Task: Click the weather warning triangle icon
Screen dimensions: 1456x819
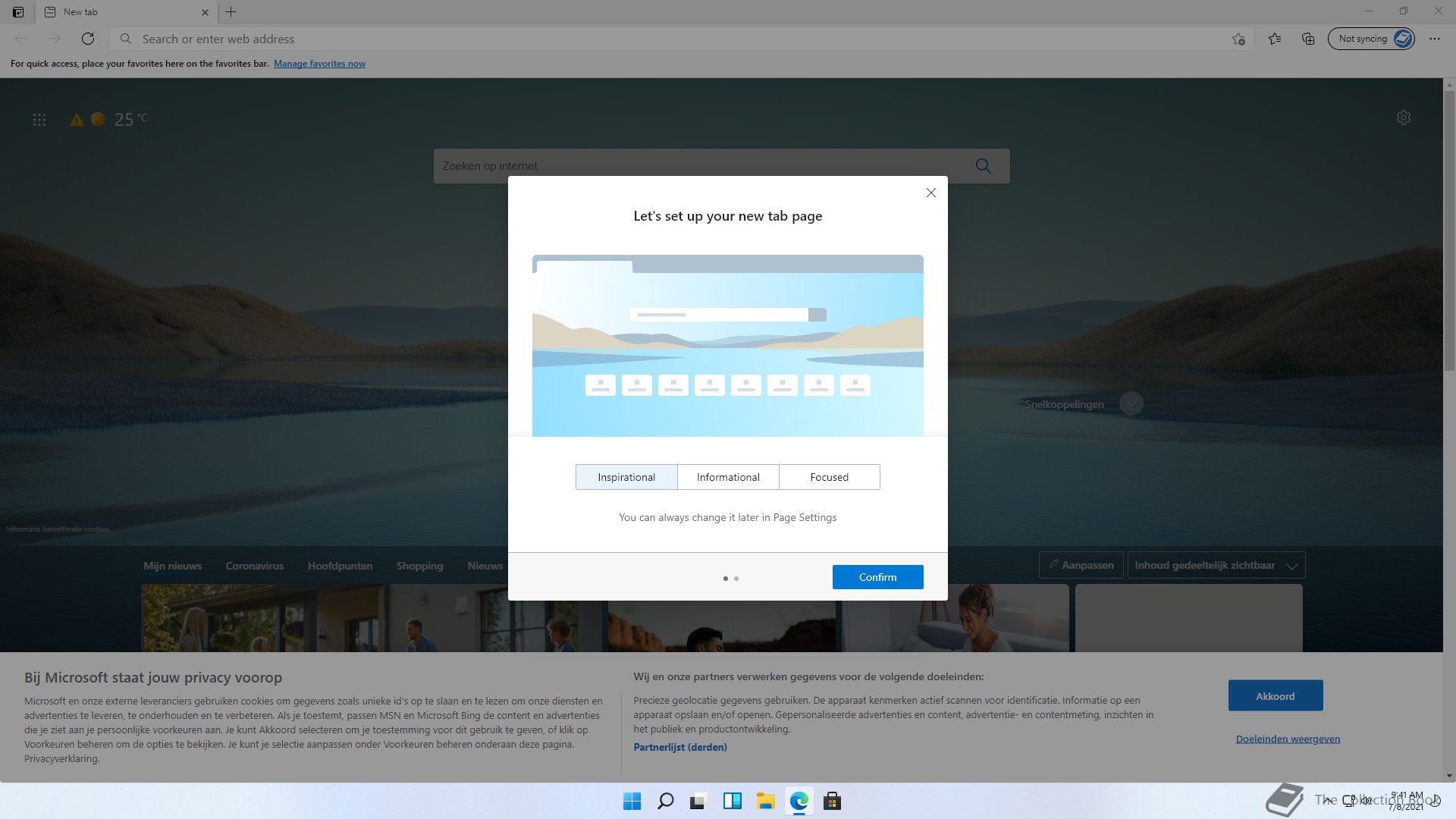Action: pyautogui.click(x=77, y=120)
